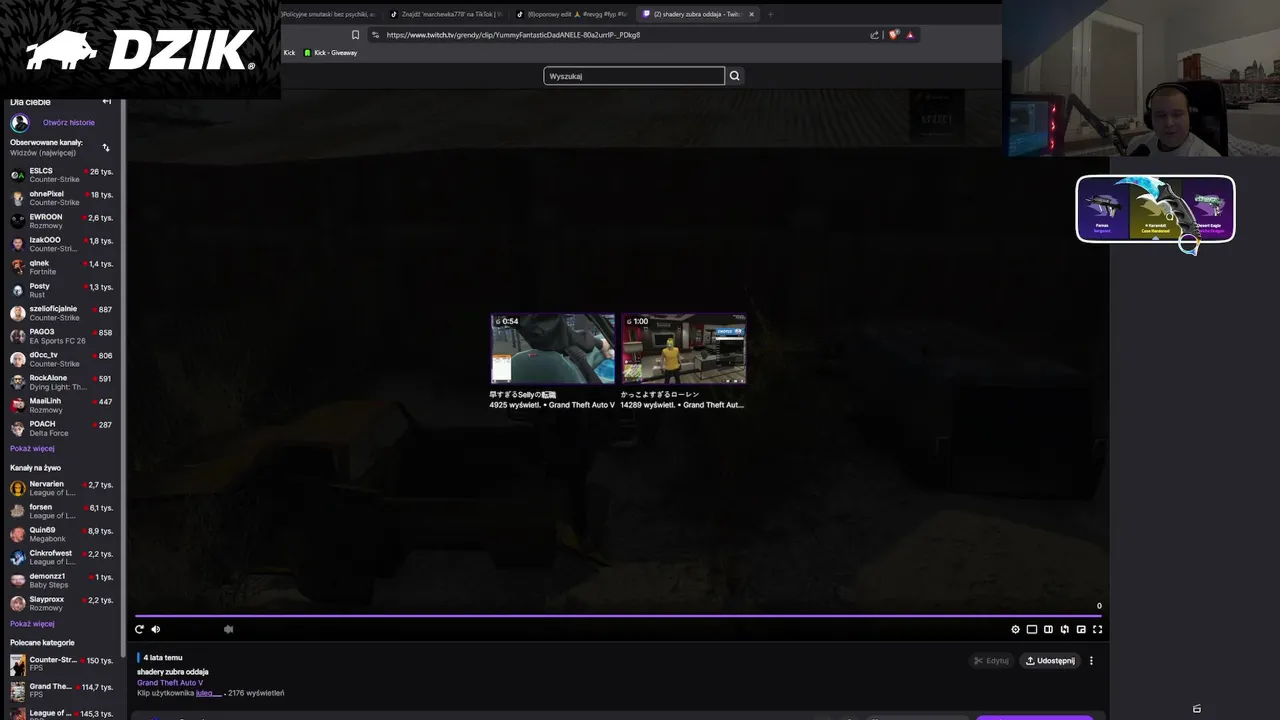Select the Slayproxx channel row
The image size is (1280, 720).
pos(62,603)
